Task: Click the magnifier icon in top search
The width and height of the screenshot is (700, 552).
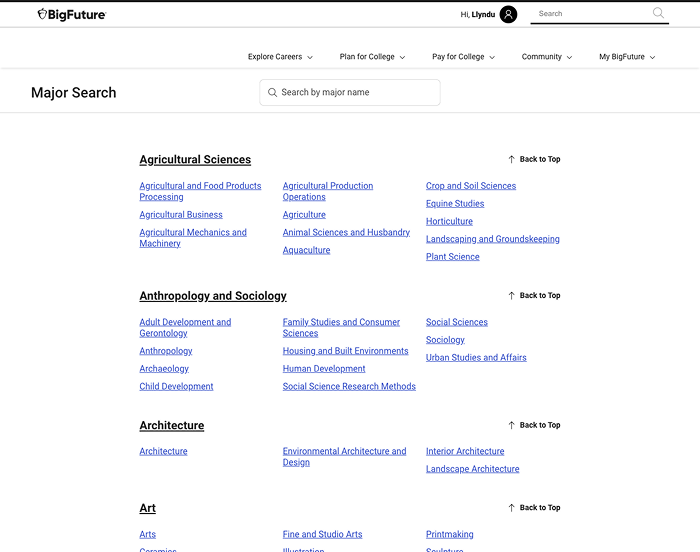Action: coord(658,13)
